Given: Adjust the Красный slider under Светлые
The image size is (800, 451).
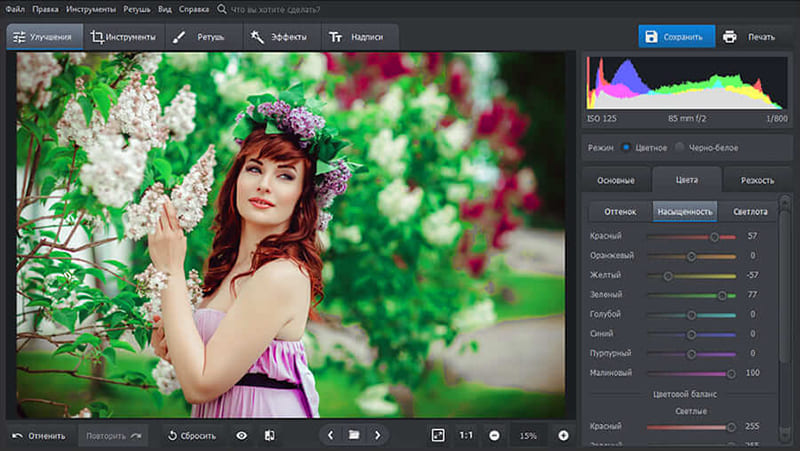Looking at the screenshot, I should coord(691,427).
